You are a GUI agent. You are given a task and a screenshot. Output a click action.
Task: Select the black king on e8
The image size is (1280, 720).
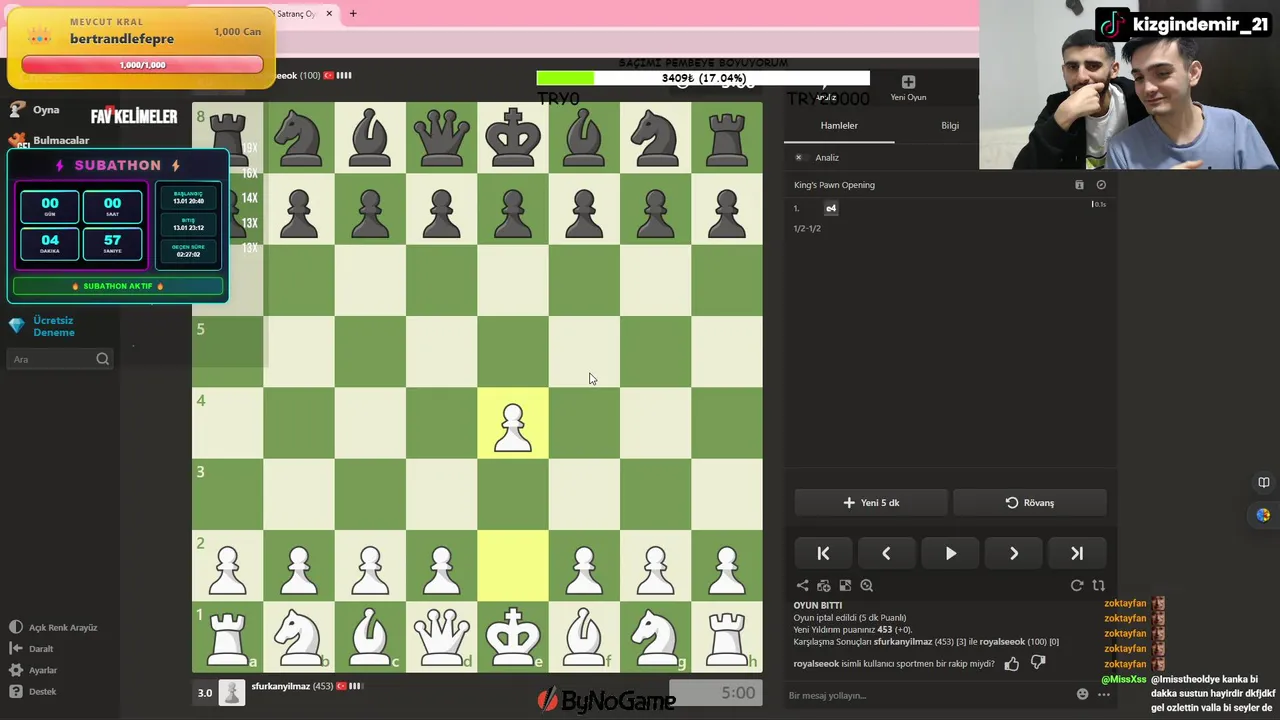(513, 137)
